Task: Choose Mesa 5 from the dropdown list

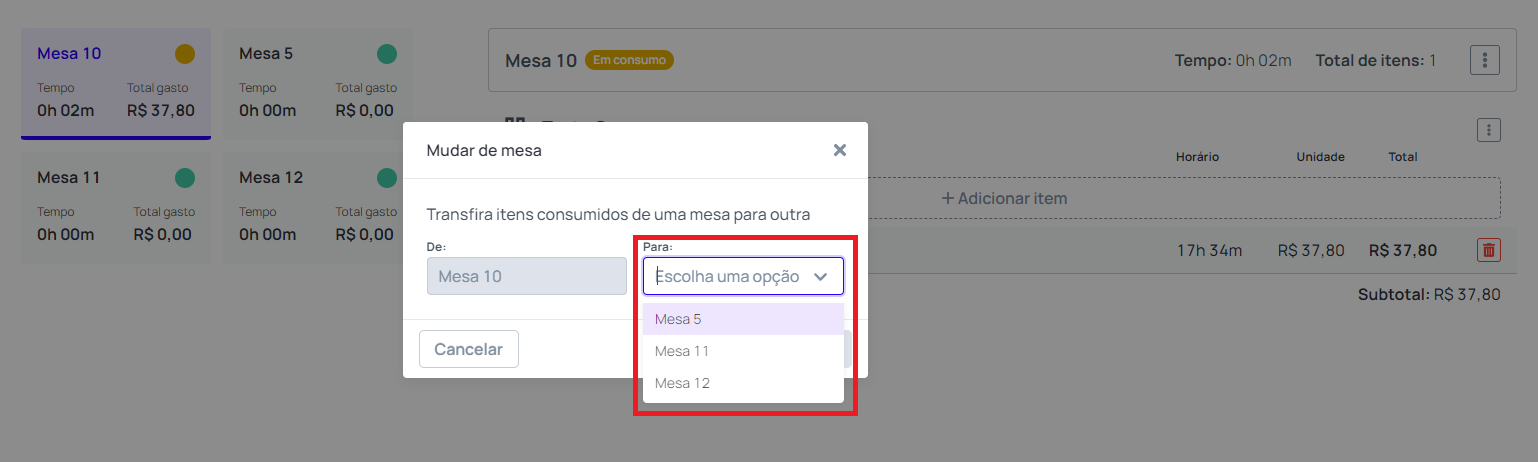Action: click(743, 319)
